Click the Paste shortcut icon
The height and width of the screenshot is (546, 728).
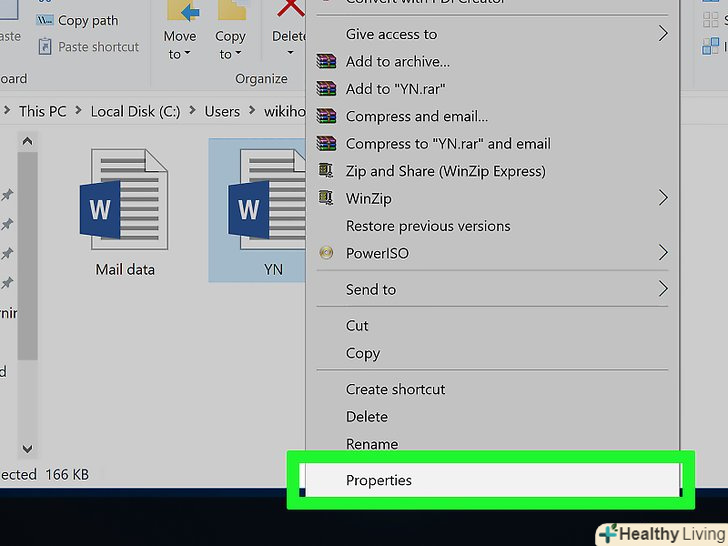tap(45, 46)
